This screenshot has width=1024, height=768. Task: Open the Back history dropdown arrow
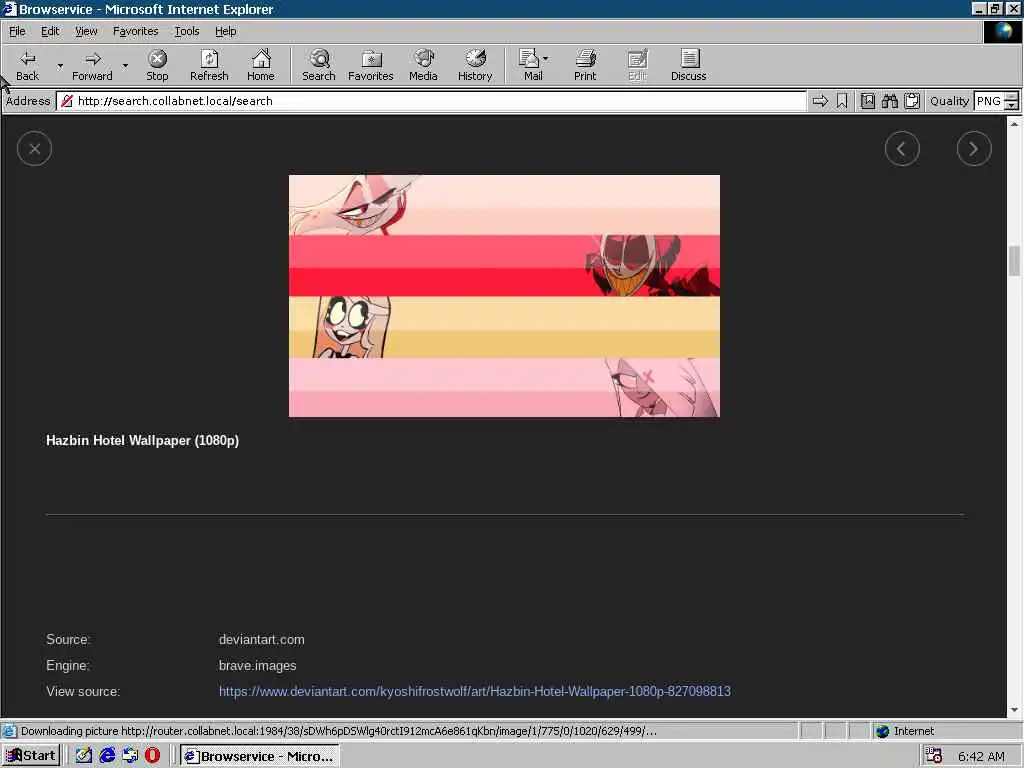pos(60,65)
